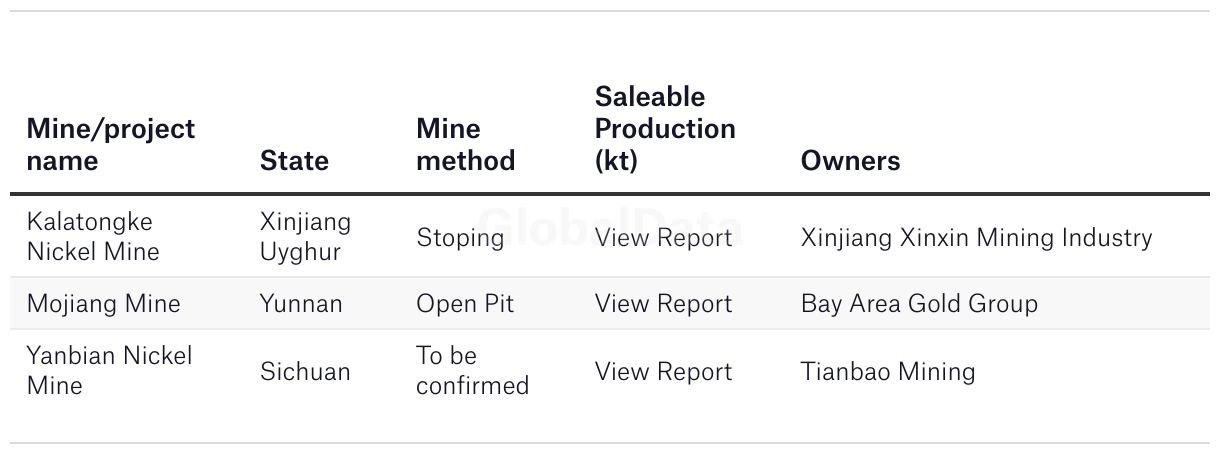Select the Mojiang Mine name cell
This screenshot has width=1220, height=454.
click(x=104, y=303)
